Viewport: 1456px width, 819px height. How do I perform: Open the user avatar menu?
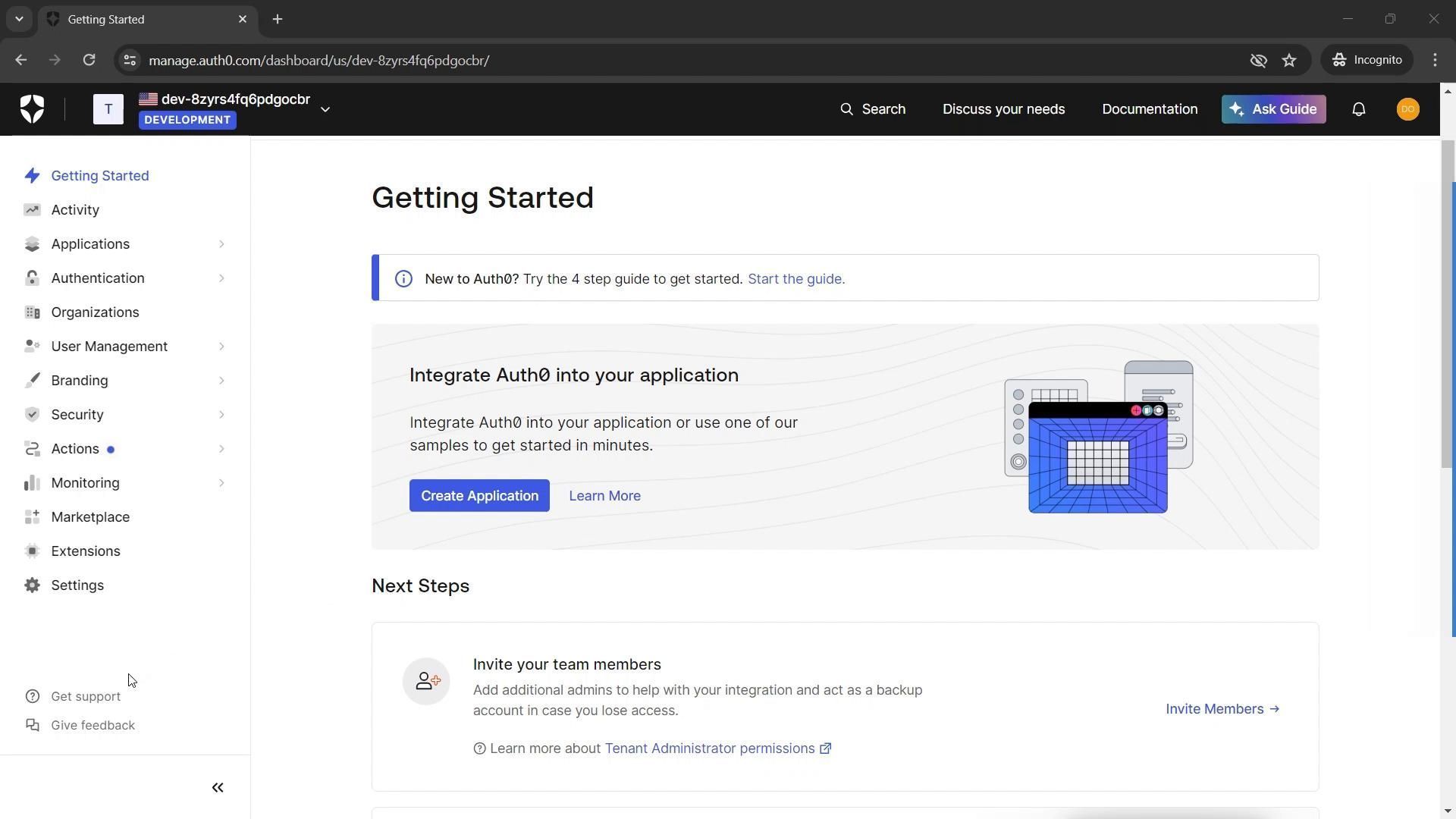(x=1407, y=109)
